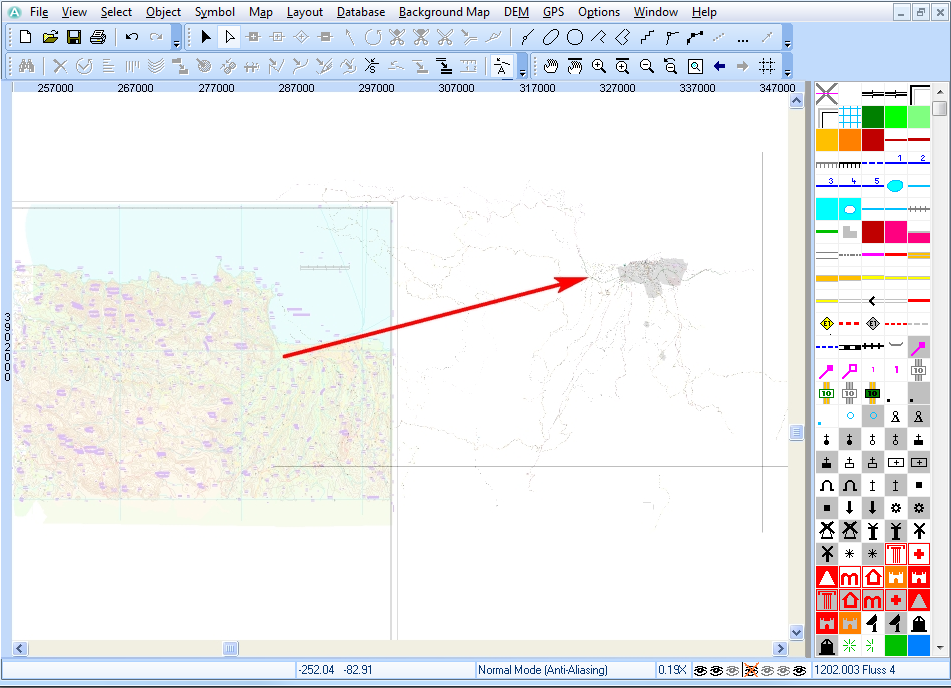951x688 pixels.
Task: Expand the view toolbar options arrow
Action: tap(787, 66)
